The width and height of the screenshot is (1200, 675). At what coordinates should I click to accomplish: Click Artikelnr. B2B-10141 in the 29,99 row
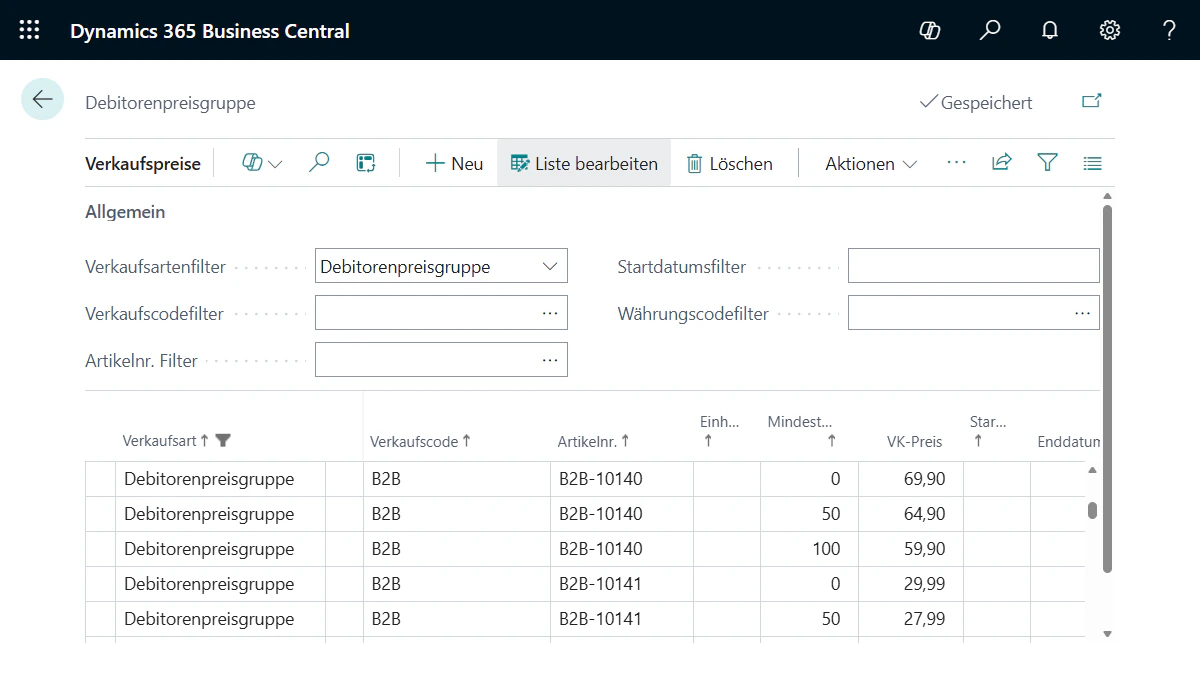(x=622, y=584)
